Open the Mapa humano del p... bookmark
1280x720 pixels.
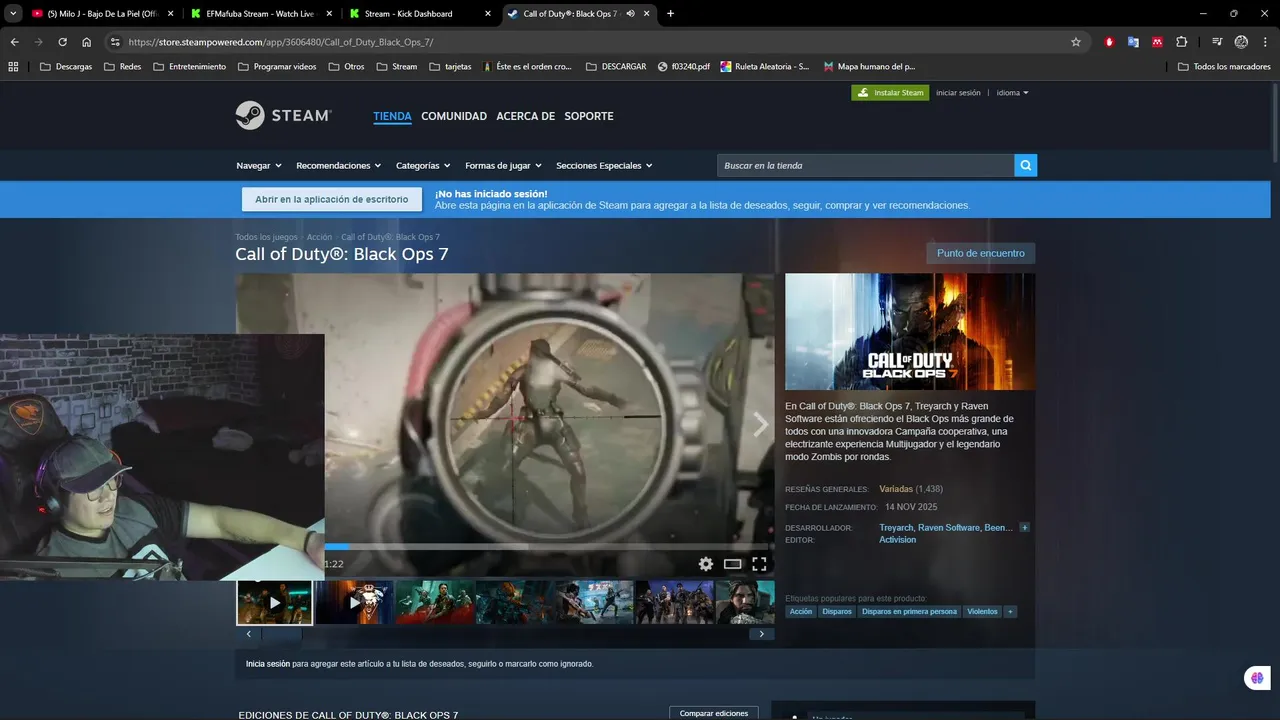click(x=869, y=67)
